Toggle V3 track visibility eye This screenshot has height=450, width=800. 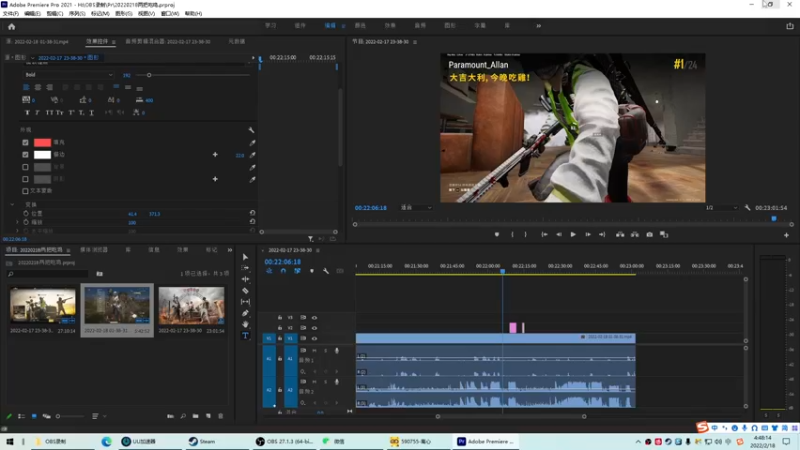314,318
